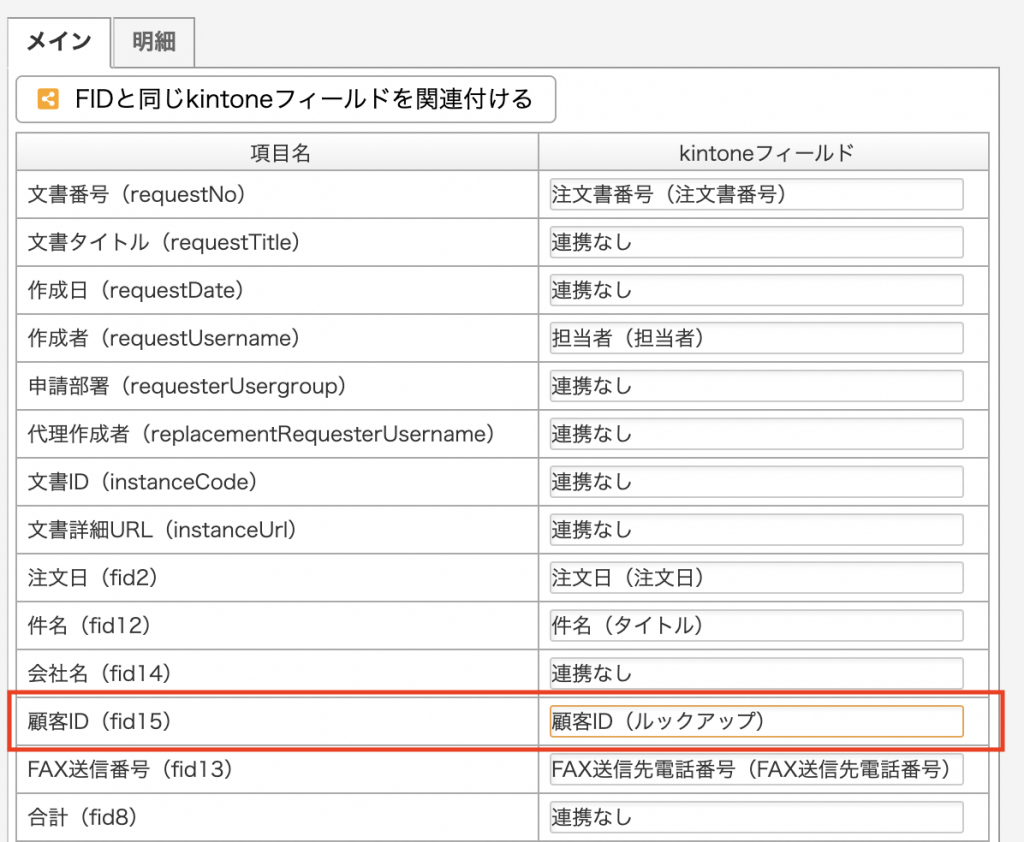Click the 会社名（fid14） item name
The width and height of the screenshot is (1024, 842).
99,673
